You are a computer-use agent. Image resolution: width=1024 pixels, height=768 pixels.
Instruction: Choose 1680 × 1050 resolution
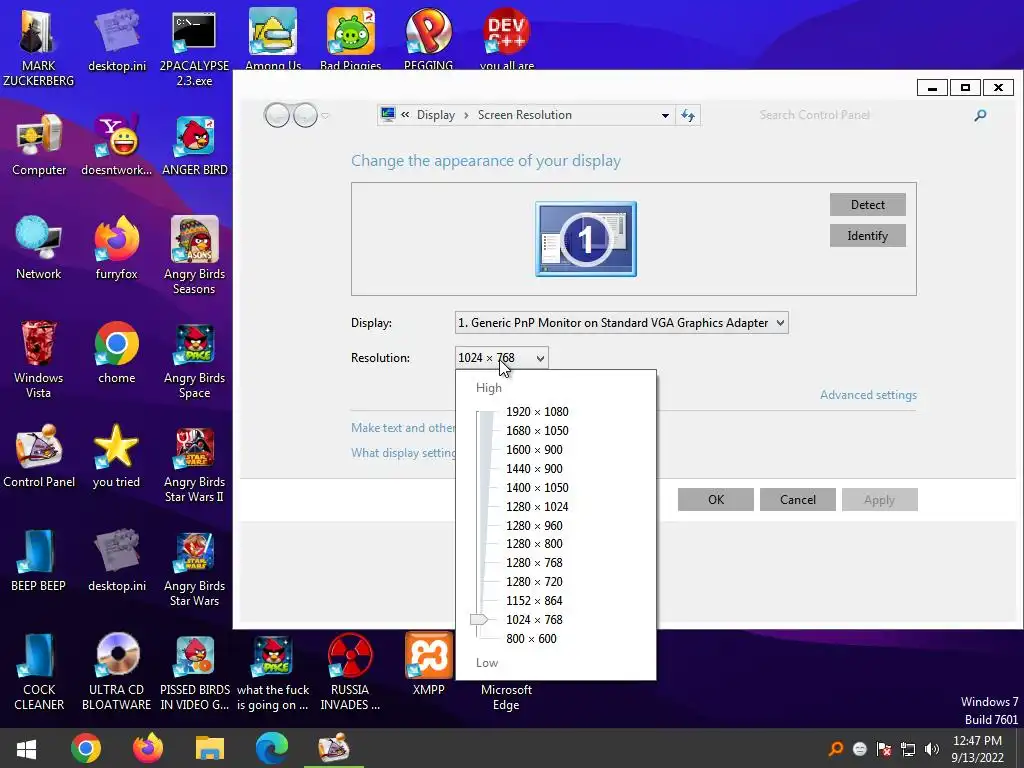point(537,430)
